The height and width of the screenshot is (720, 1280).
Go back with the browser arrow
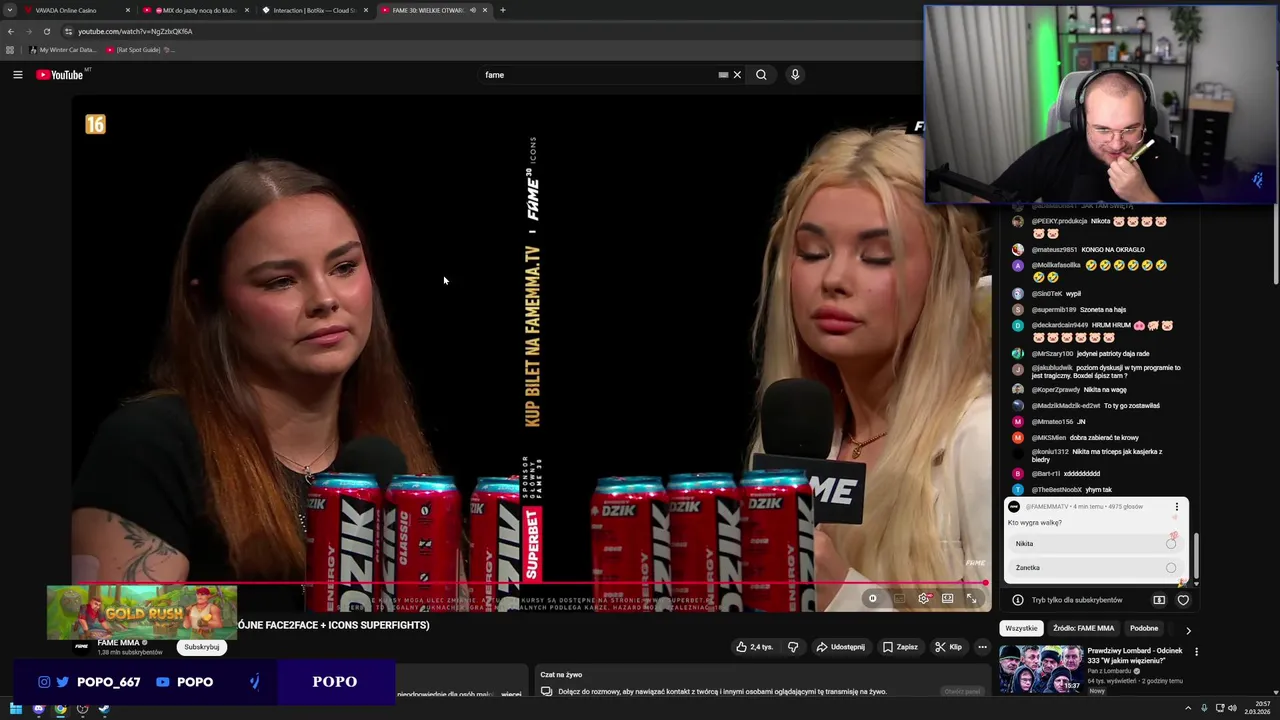11,31
